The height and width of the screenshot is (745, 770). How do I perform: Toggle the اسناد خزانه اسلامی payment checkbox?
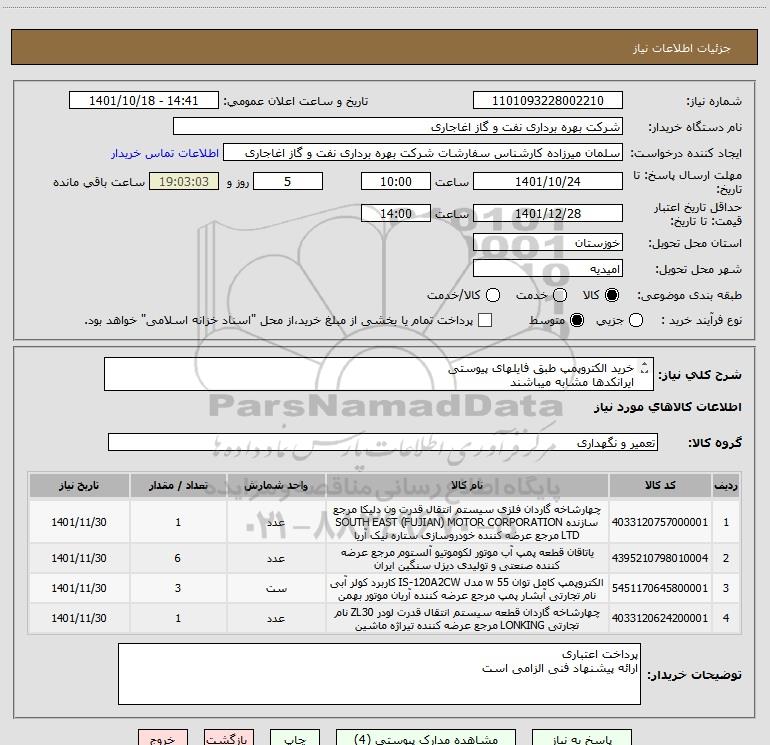point(485,320)
